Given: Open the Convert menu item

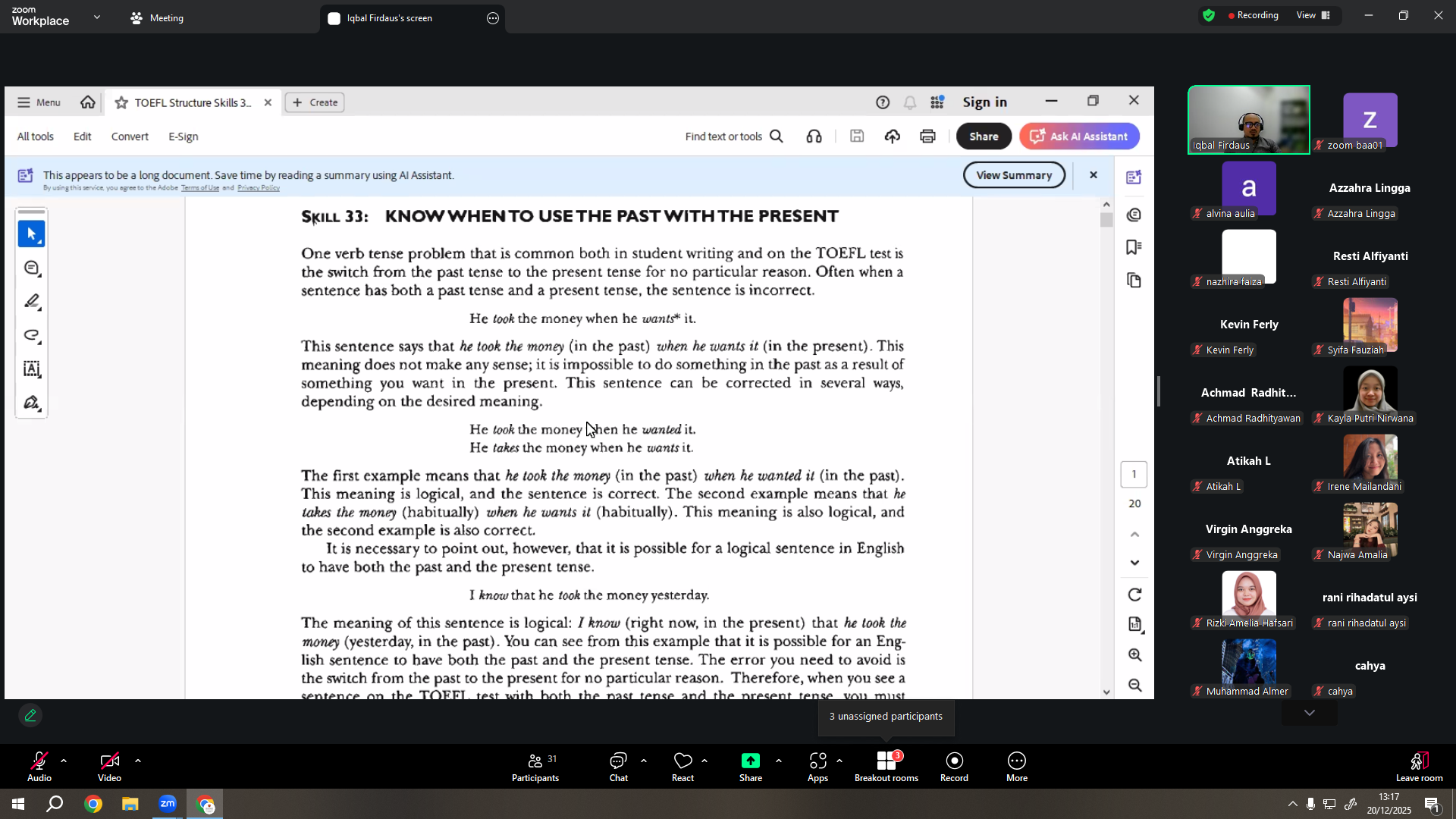Looking at the screenshot, I should pyautogui.click(x=130, y=136).
